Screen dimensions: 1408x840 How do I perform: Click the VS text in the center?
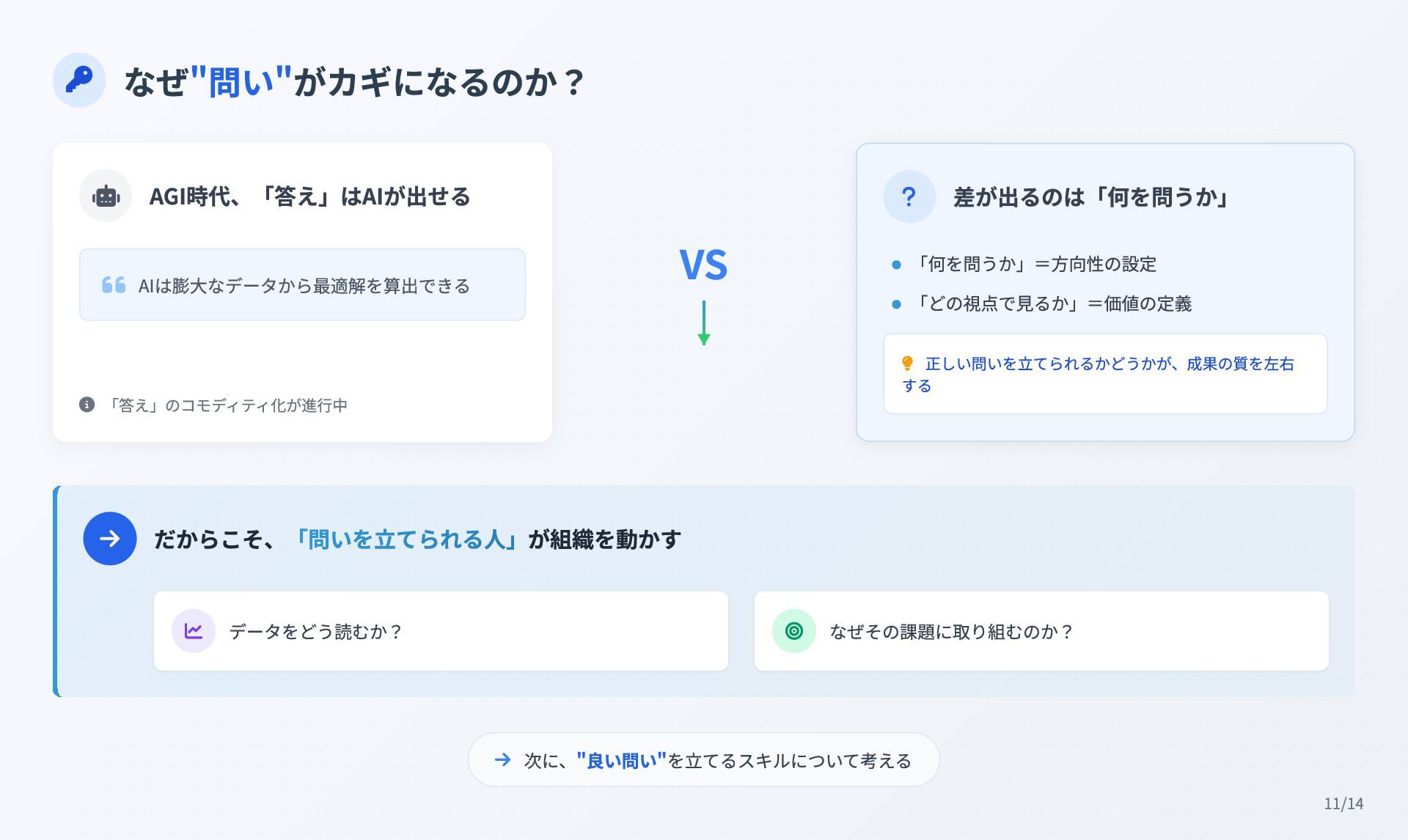click(x=703, y=265)
